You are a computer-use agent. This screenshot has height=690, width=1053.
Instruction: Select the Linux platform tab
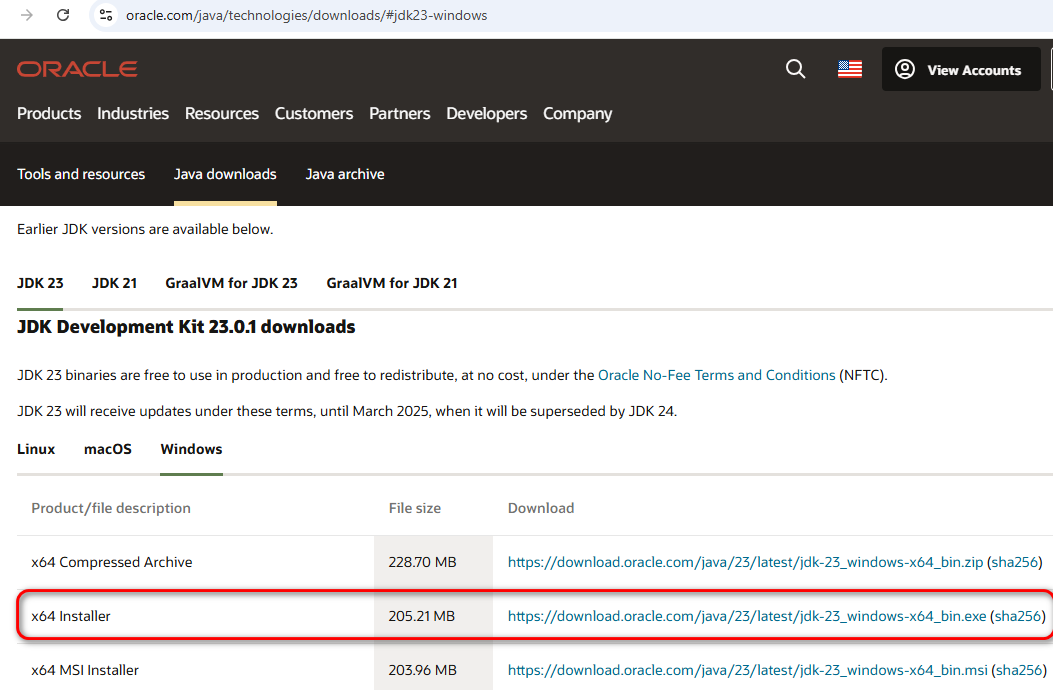pyautogui.click(x=36, y=449)
